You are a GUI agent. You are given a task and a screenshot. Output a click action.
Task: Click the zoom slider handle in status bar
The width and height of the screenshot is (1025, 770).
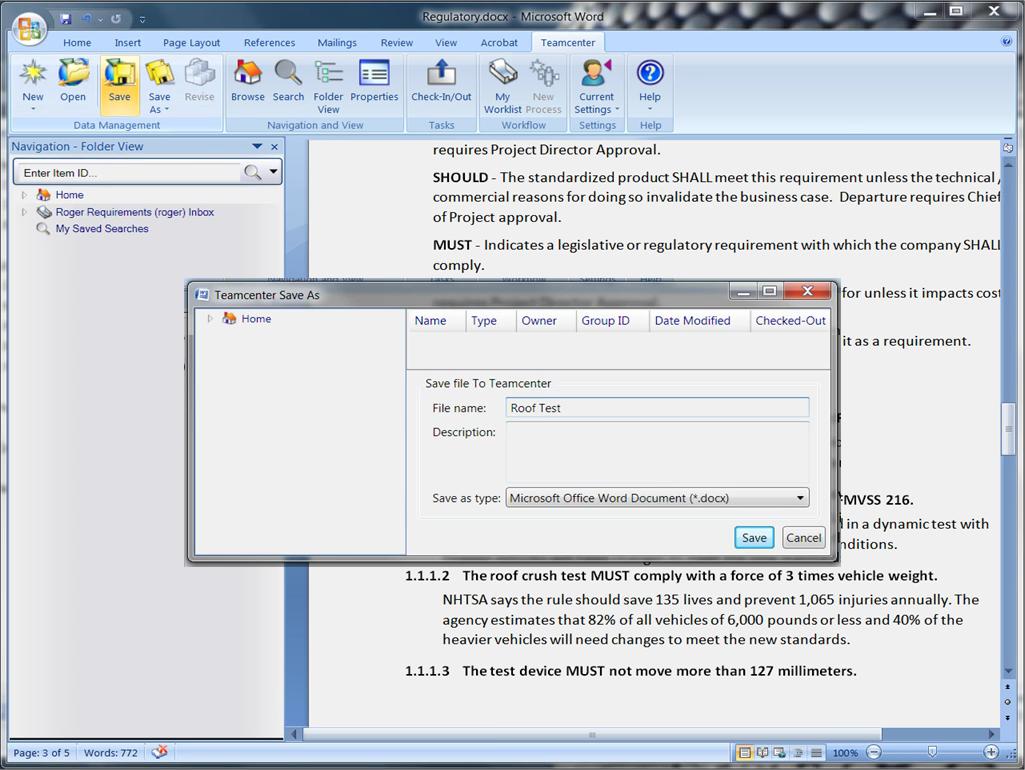(932, 752)
